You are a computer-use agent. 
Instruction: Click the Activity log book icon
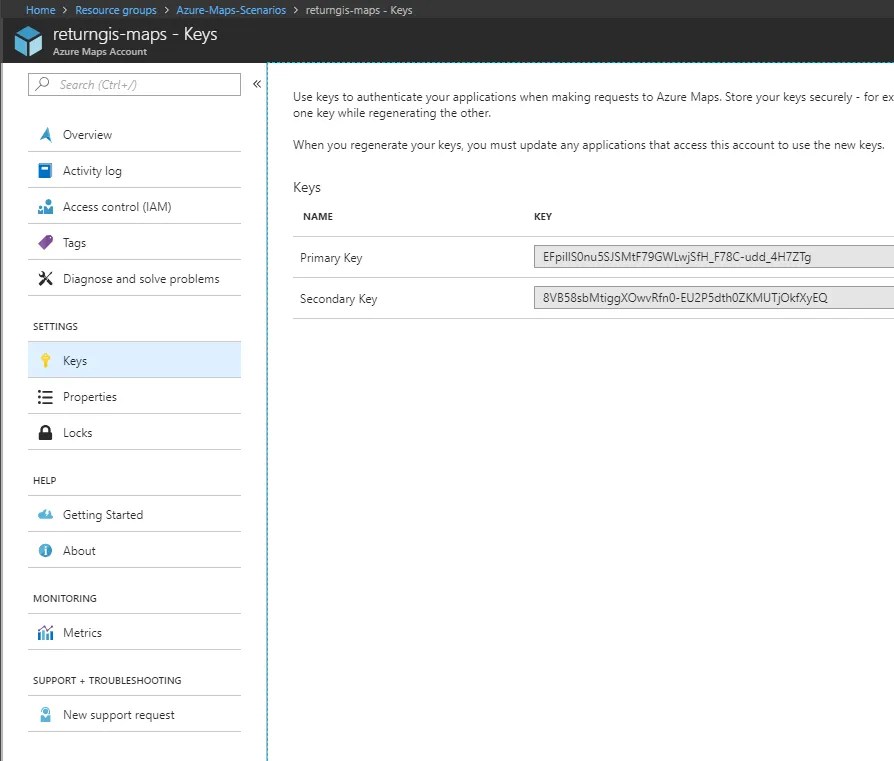tap(45, 170)
